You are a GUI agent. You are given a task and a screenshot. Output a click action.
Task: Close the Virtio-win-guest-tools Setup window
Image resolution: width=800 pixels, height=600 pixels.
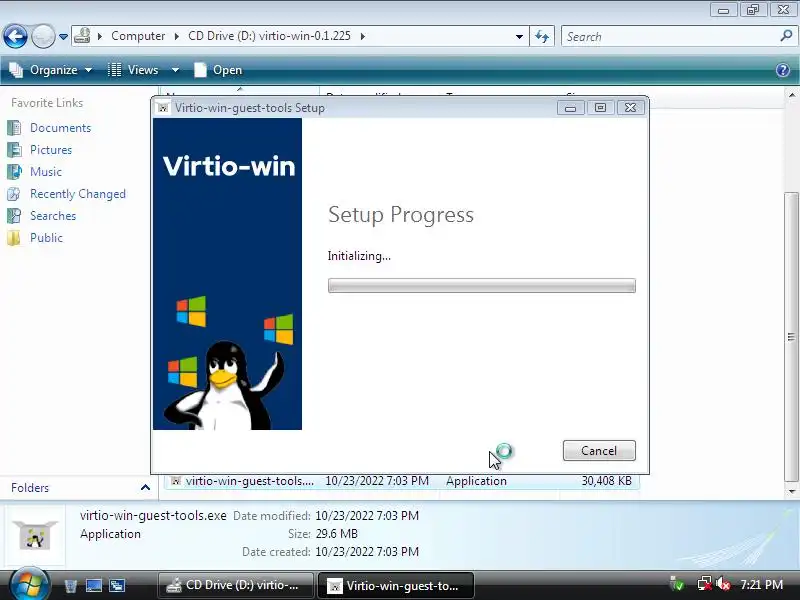(x=631, y=108)
